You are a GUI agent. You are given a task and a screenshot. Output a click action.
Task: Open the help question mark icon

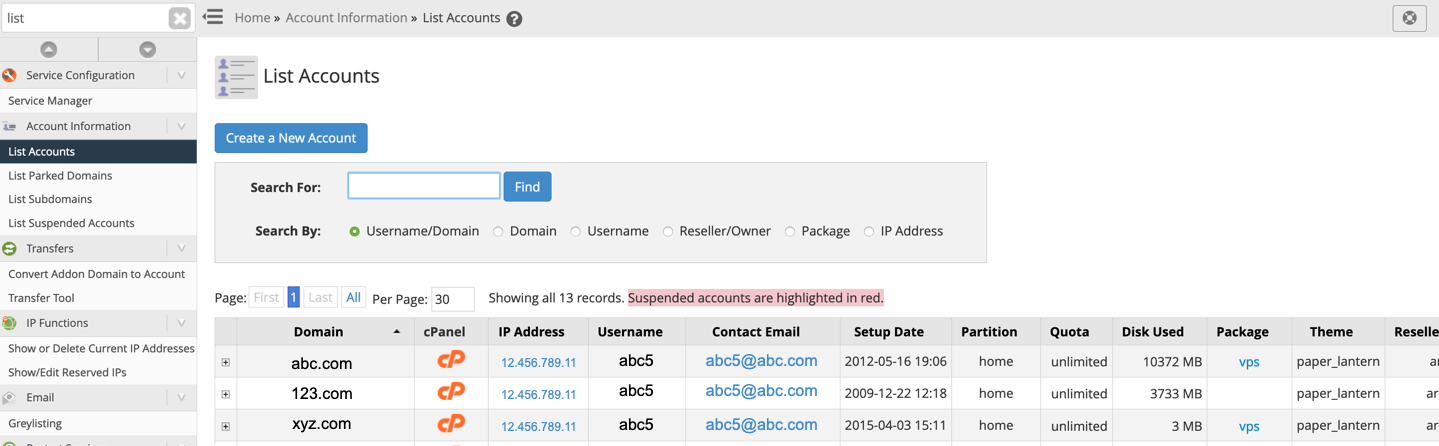[514, 19]
